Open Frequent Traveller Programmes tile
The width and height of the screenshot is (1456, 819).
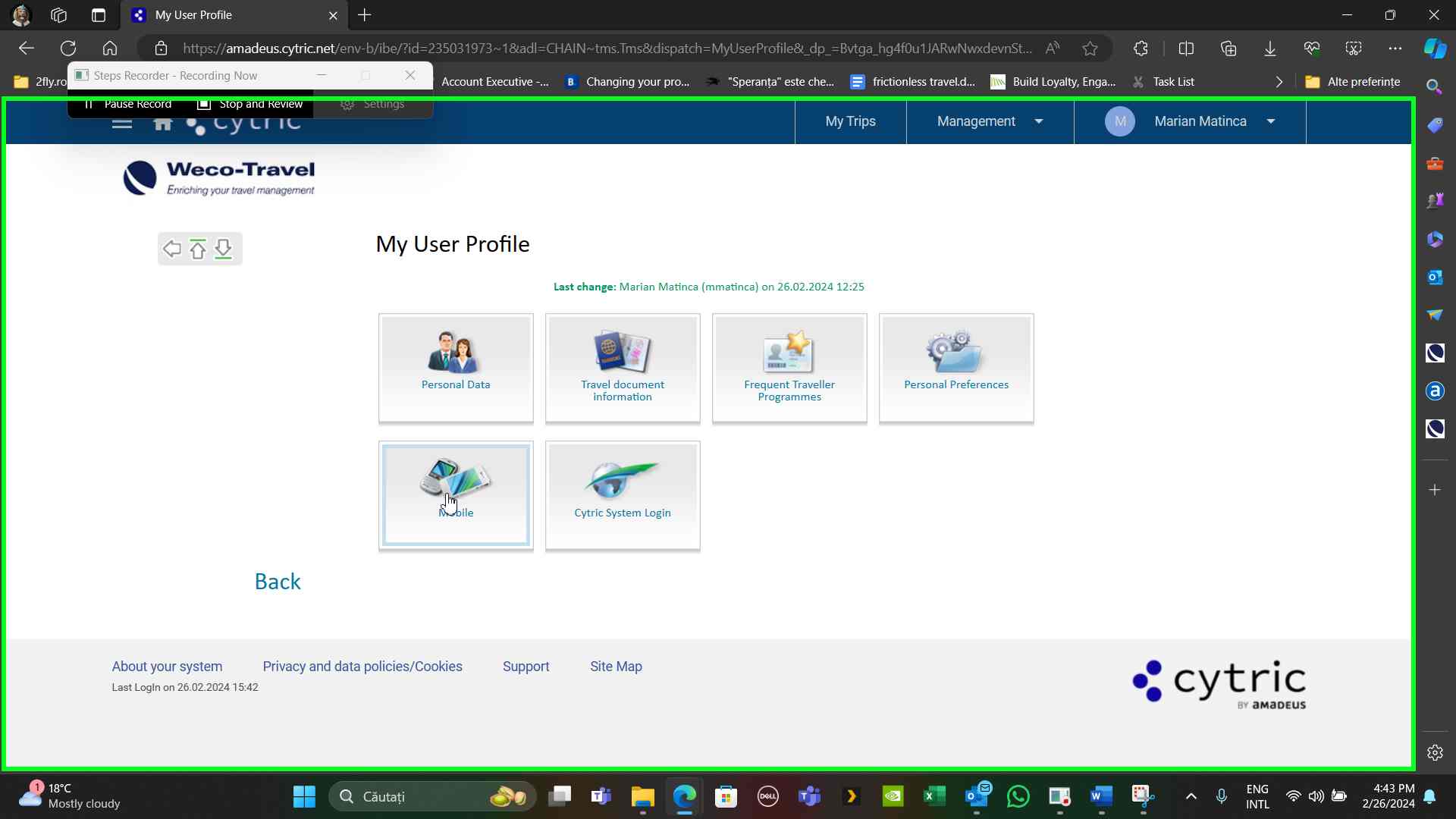(x=789, y=368)
